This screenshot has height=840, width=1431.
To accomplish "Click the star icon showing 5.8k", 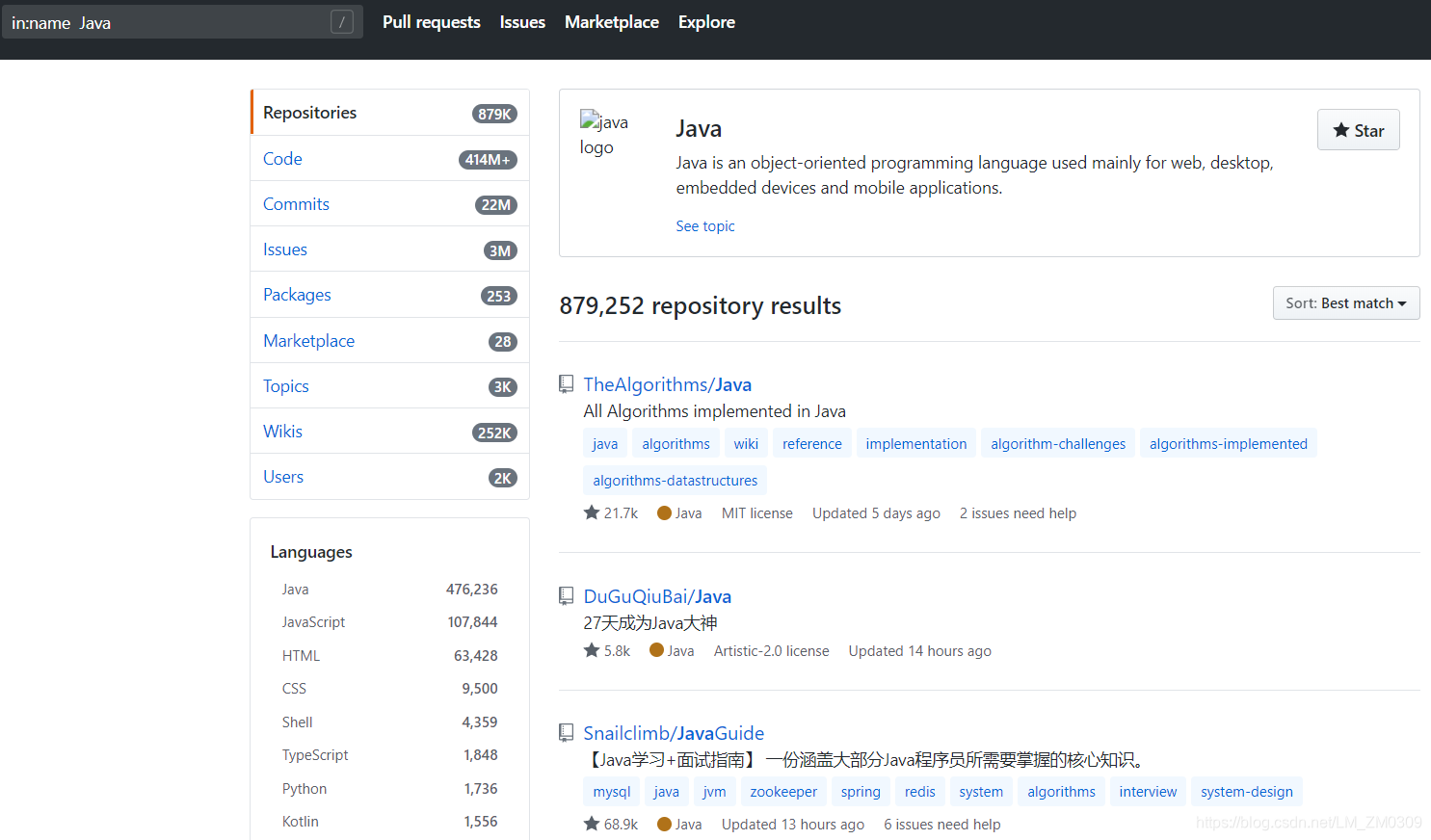I will click(592, 650).
